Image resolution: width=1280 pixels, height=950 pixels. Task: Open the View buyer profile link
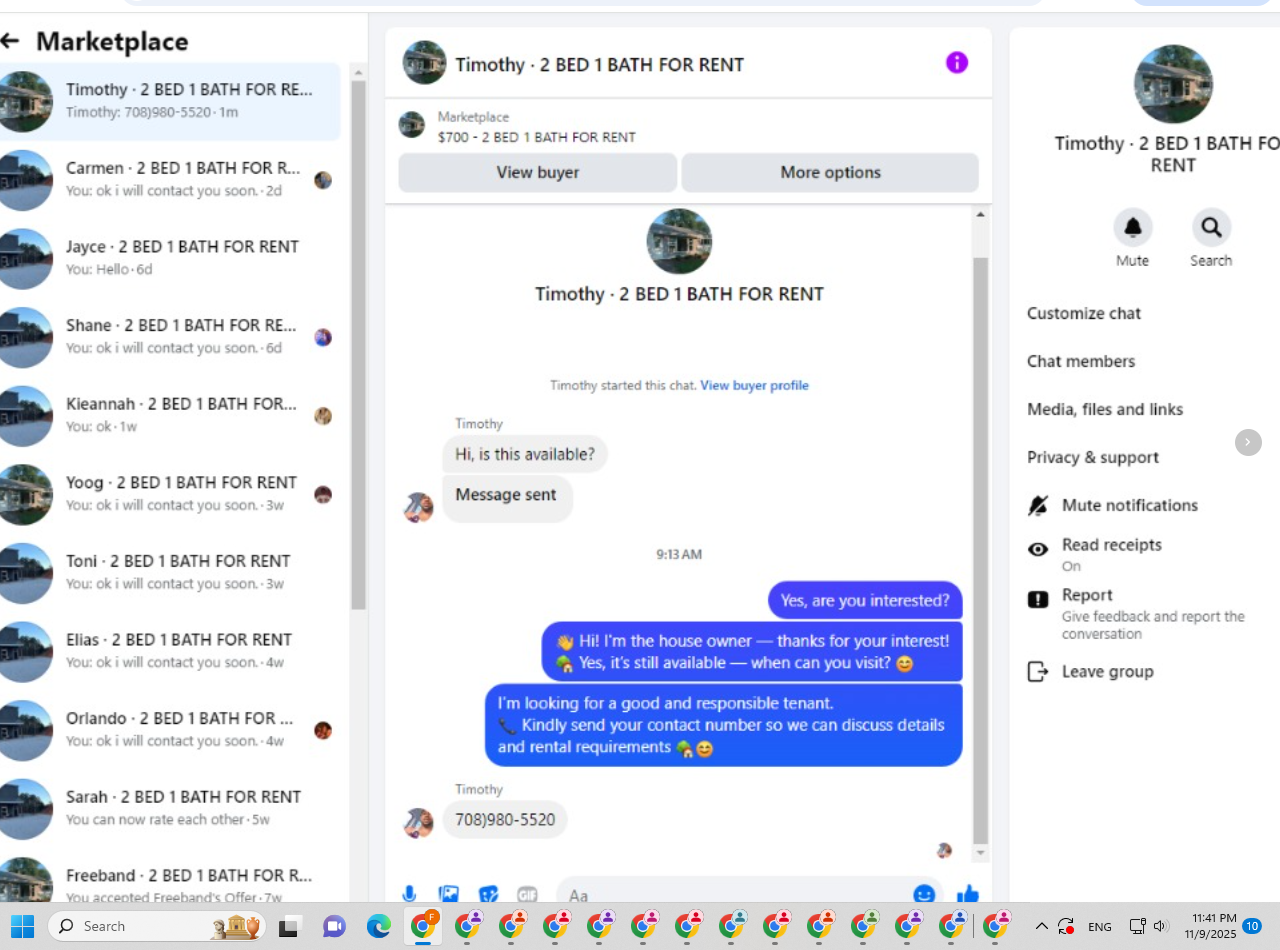pyautogui.click(x=754, y=385)
